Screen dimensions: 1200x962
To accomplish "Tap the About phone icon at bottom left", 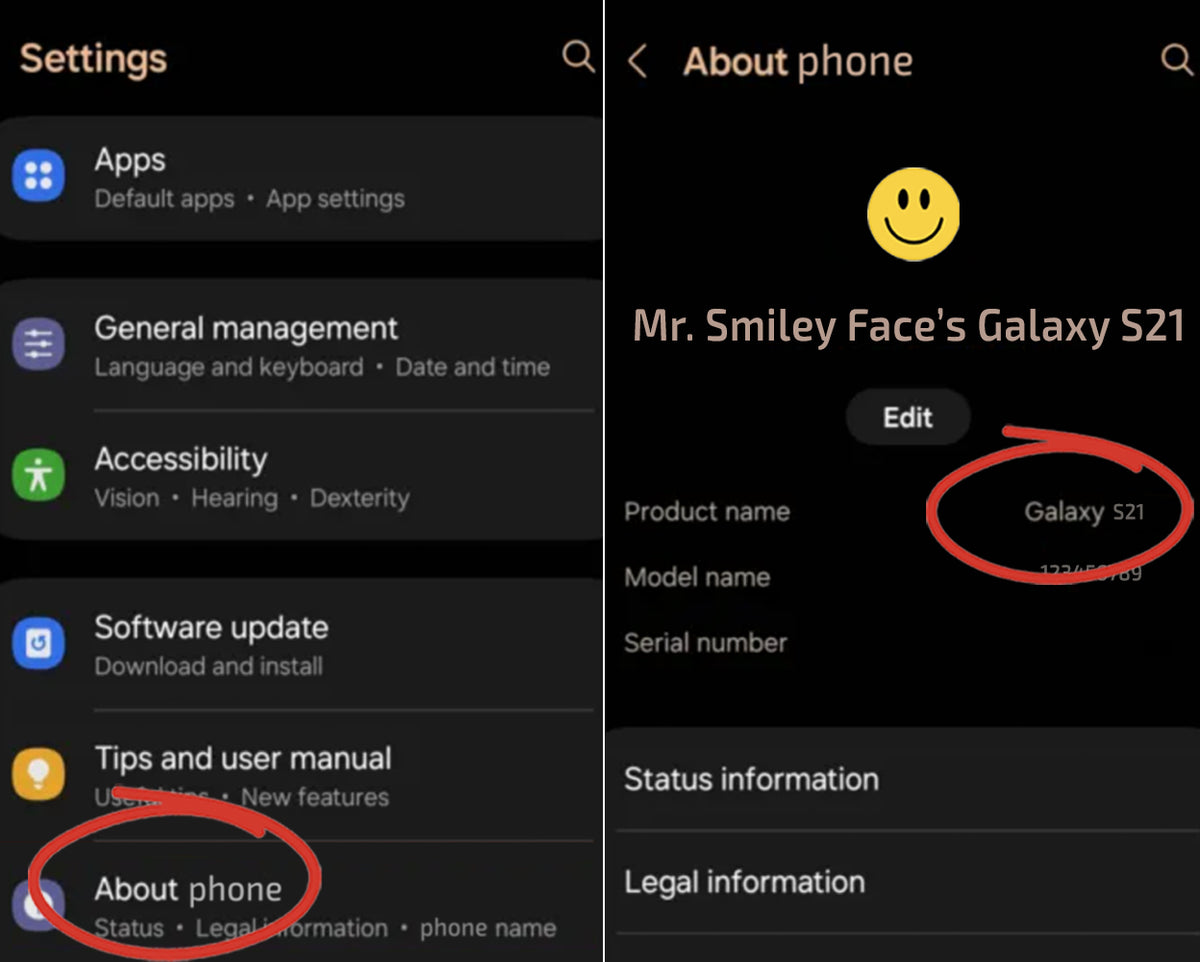I will click(38, 905).
